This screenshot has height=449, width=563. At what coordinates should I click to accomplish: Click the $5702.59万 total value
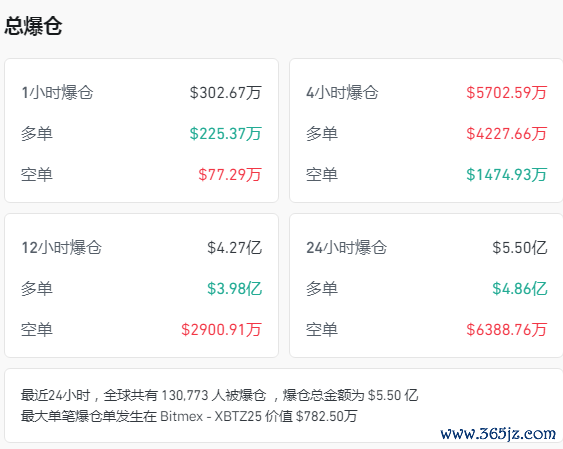[507, 93]
